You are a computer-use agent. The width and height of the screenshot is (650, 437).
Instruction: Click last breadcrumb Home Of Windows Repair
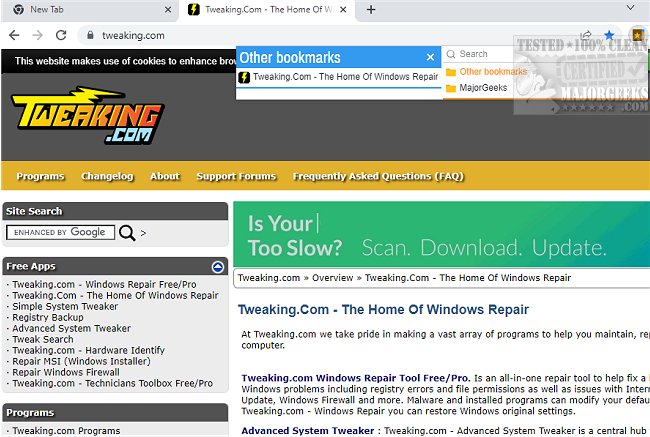tap(468, 278)
